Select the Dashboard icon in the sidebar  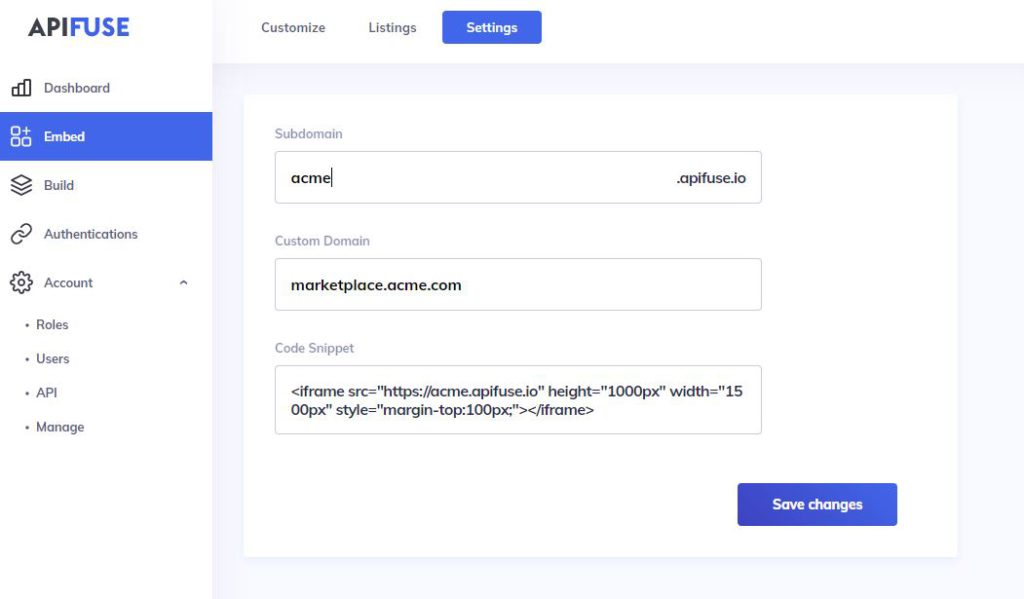23,87
